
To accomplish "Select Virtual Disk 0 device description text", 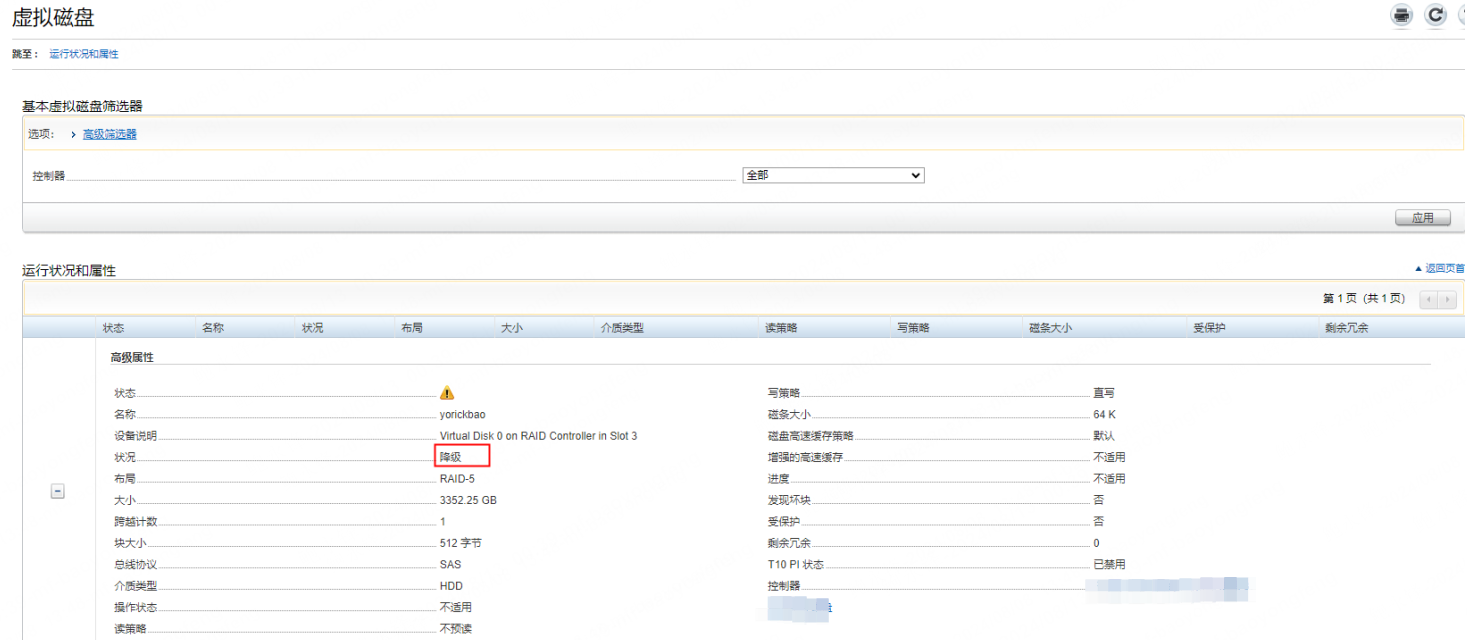I will coord(538,436).
